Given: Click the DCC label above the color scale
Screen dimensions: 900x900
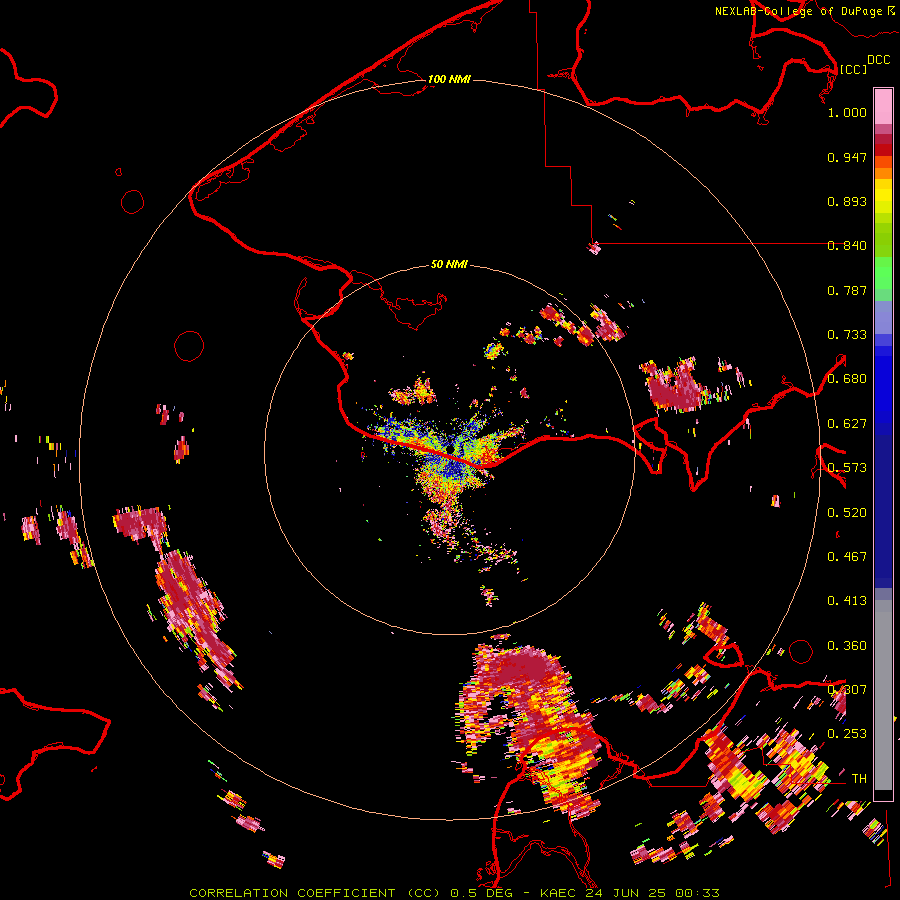Looking at the screenshot, I should pyautogui.click(x=878, y=60).
